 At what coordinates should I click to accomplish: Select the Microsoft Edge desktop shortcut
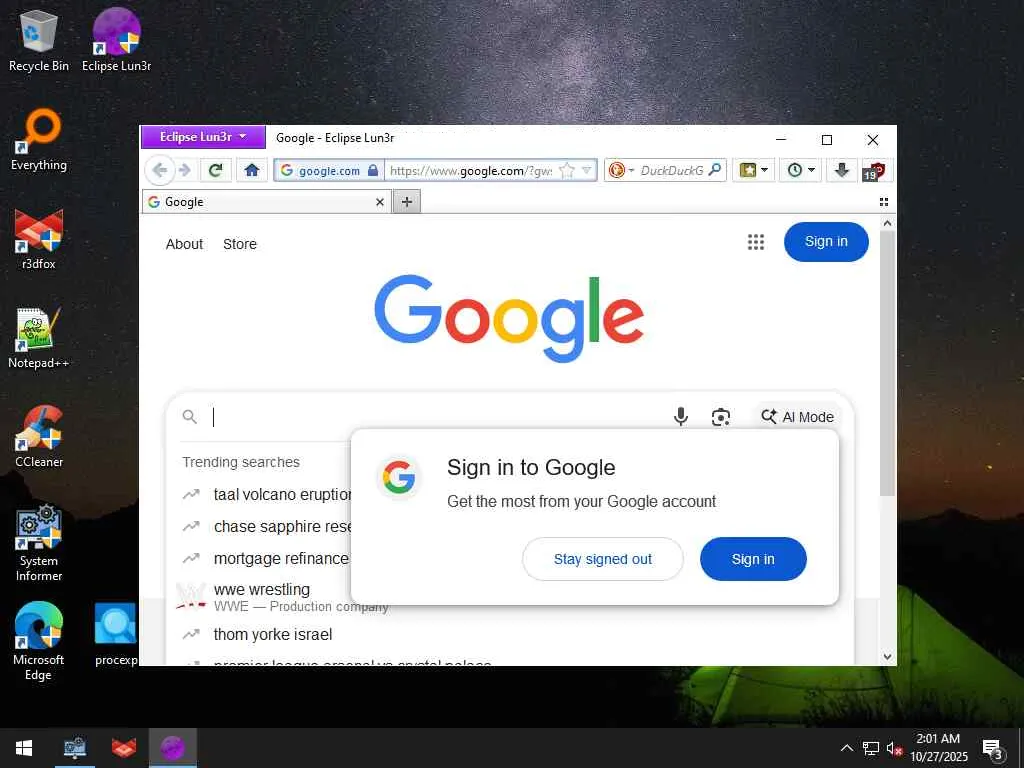39,641
